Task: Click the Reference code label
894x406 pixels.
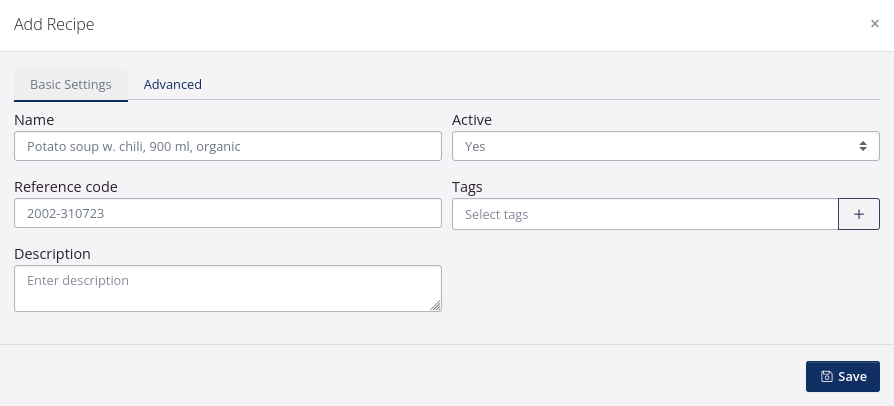Action: pyautogui.click(x=66, y=187)
